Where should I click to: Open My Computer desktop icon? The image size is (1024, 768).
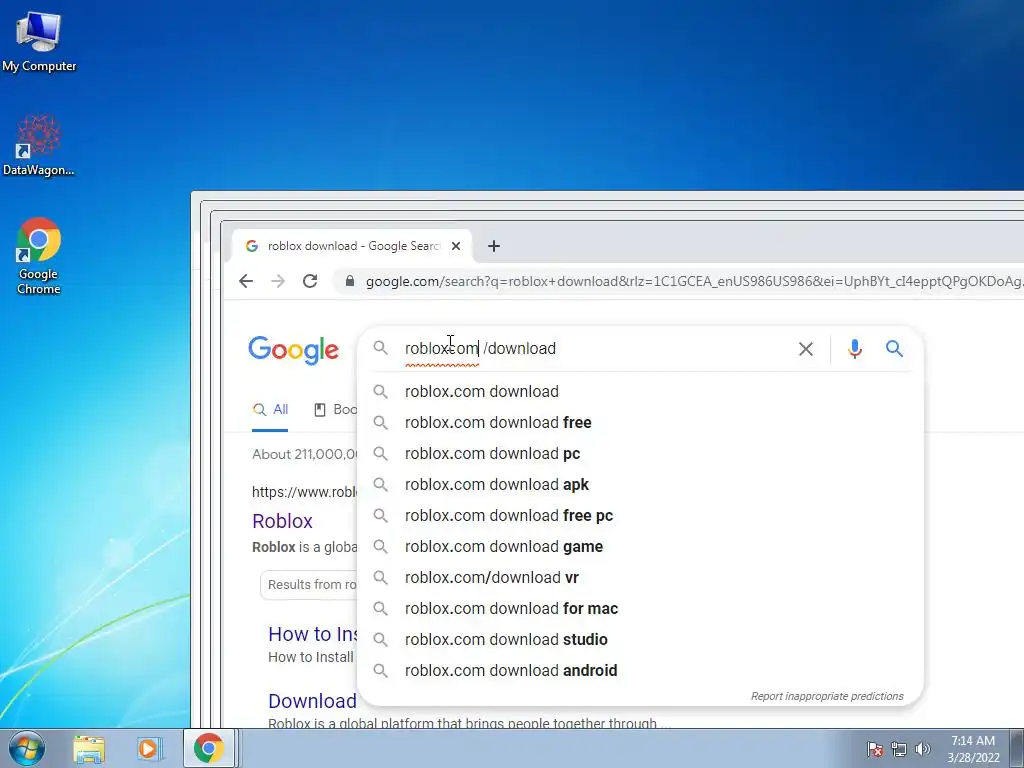tap(39, 42)
